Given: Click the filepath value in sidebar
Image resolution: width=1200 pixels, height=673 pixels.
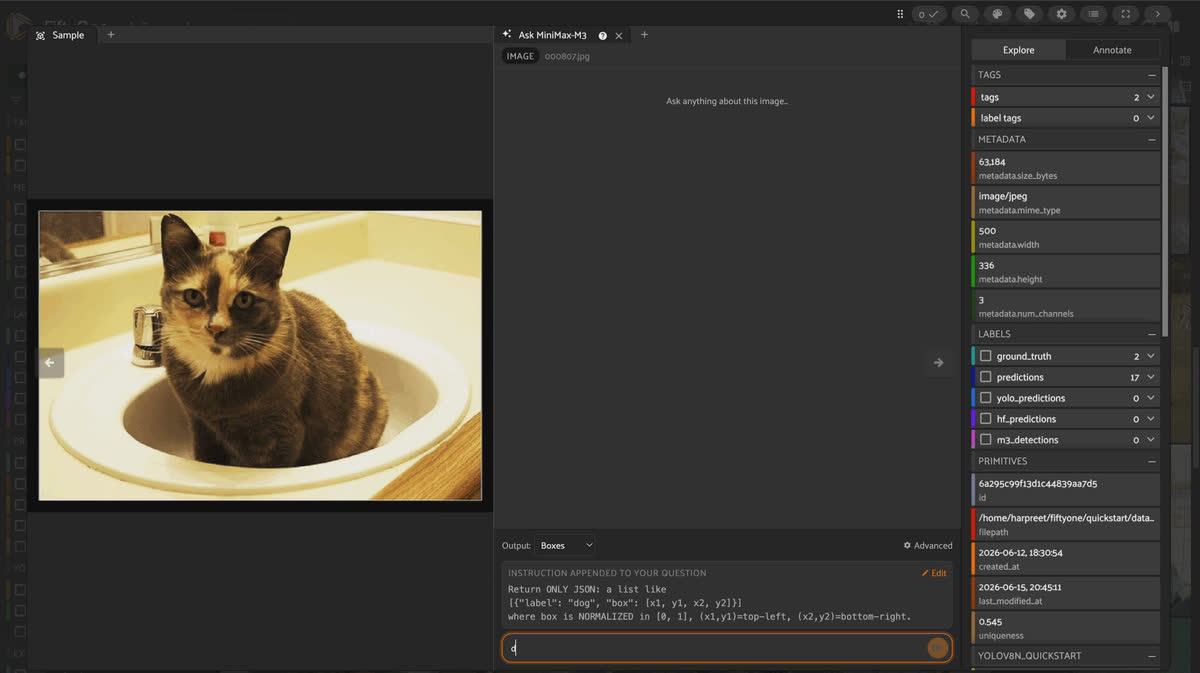Looking at the screenshot, I should coord(1066,518).
